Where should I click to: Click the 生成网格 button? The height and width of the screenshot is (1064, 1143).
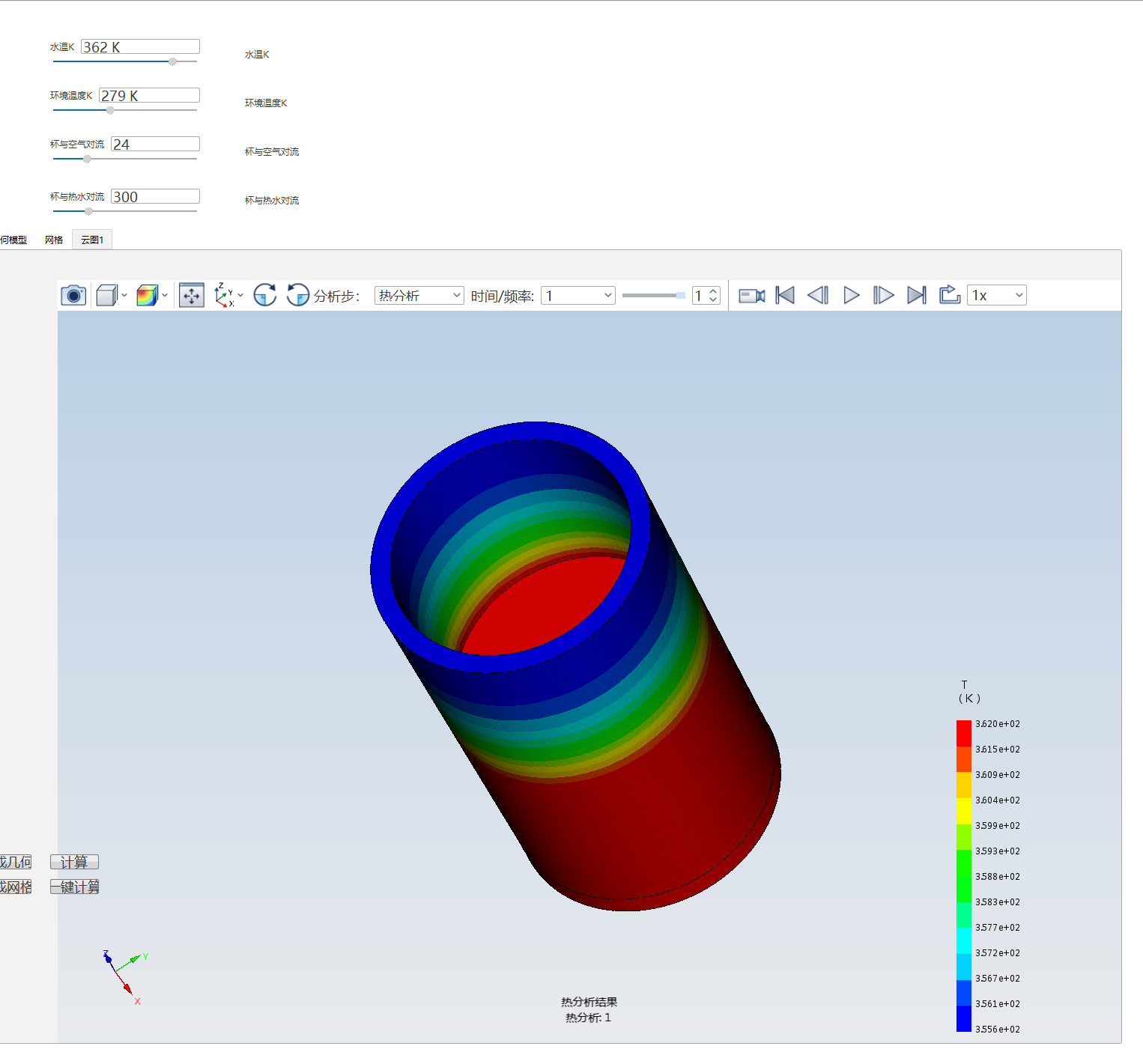click(x=16, y=887)
